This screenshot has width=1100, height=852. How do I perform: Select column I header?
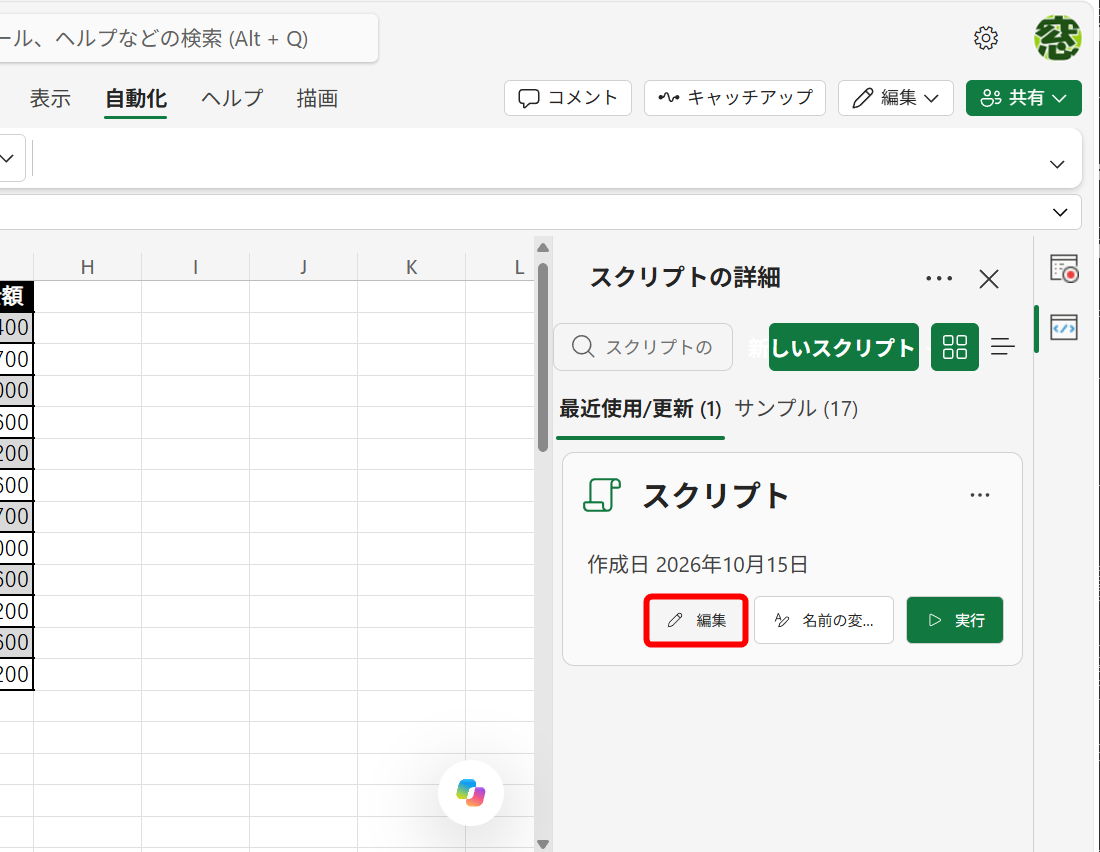point(195,267)
